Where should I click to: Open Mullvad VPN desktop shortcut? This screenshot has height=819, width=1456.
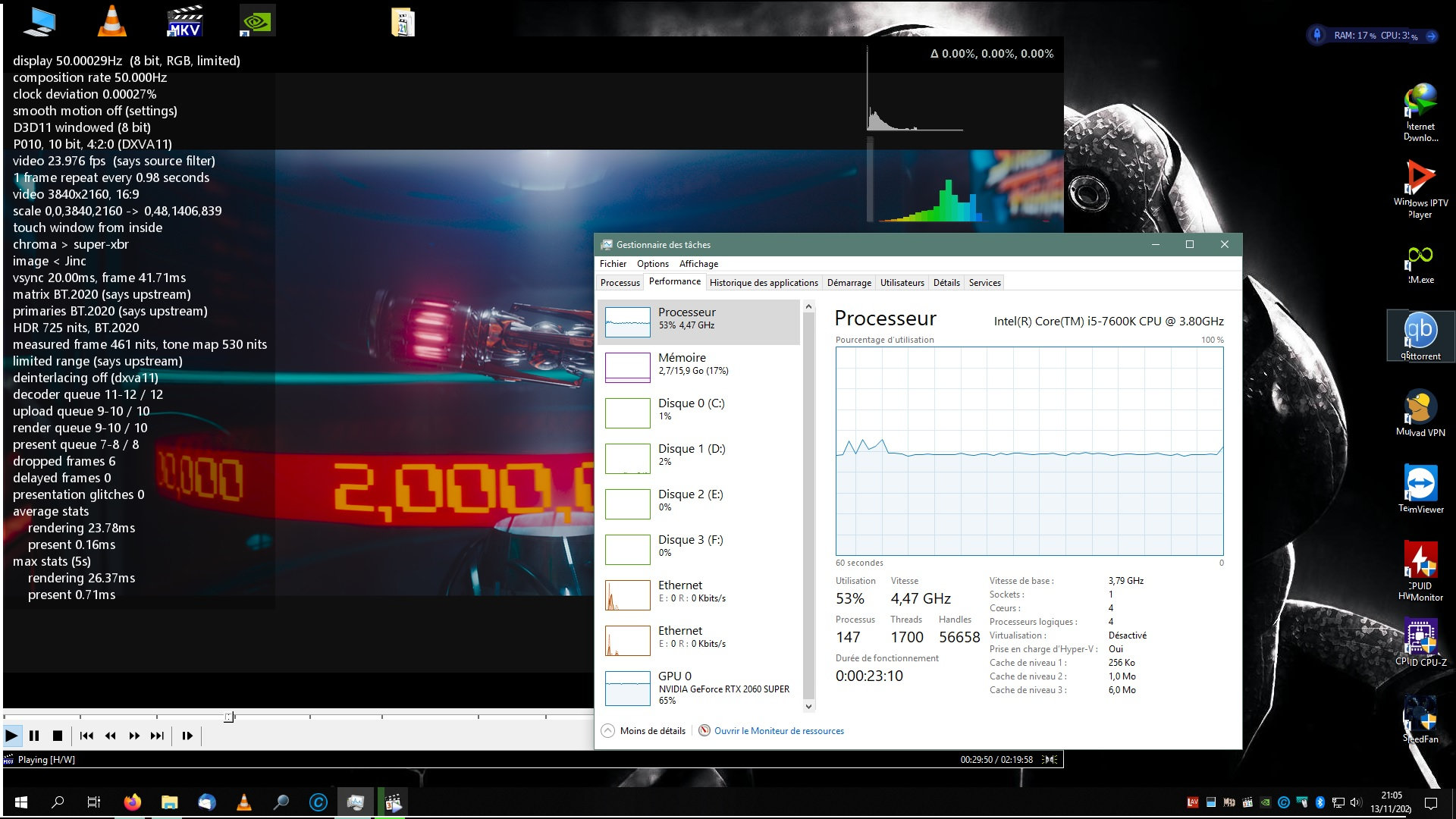[1420, 413]
